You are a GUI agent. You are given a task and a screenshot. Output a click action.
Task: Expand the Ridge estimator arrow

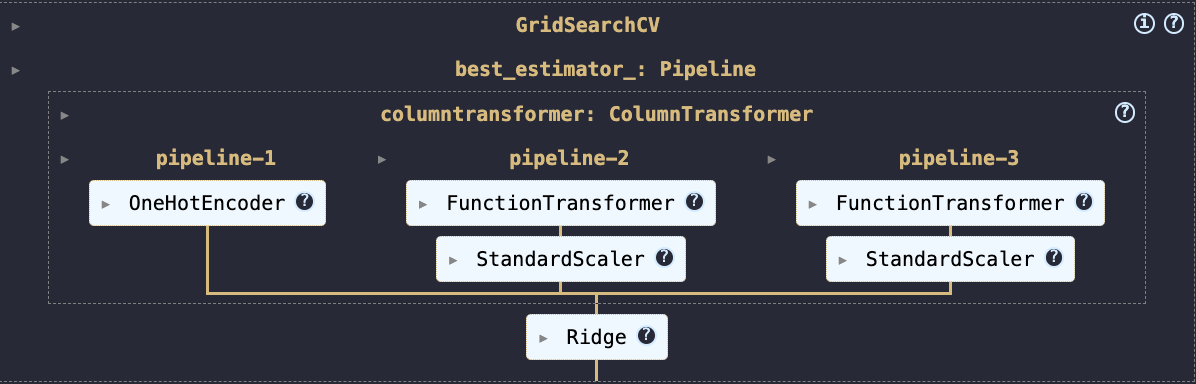(x=543, y=338)
